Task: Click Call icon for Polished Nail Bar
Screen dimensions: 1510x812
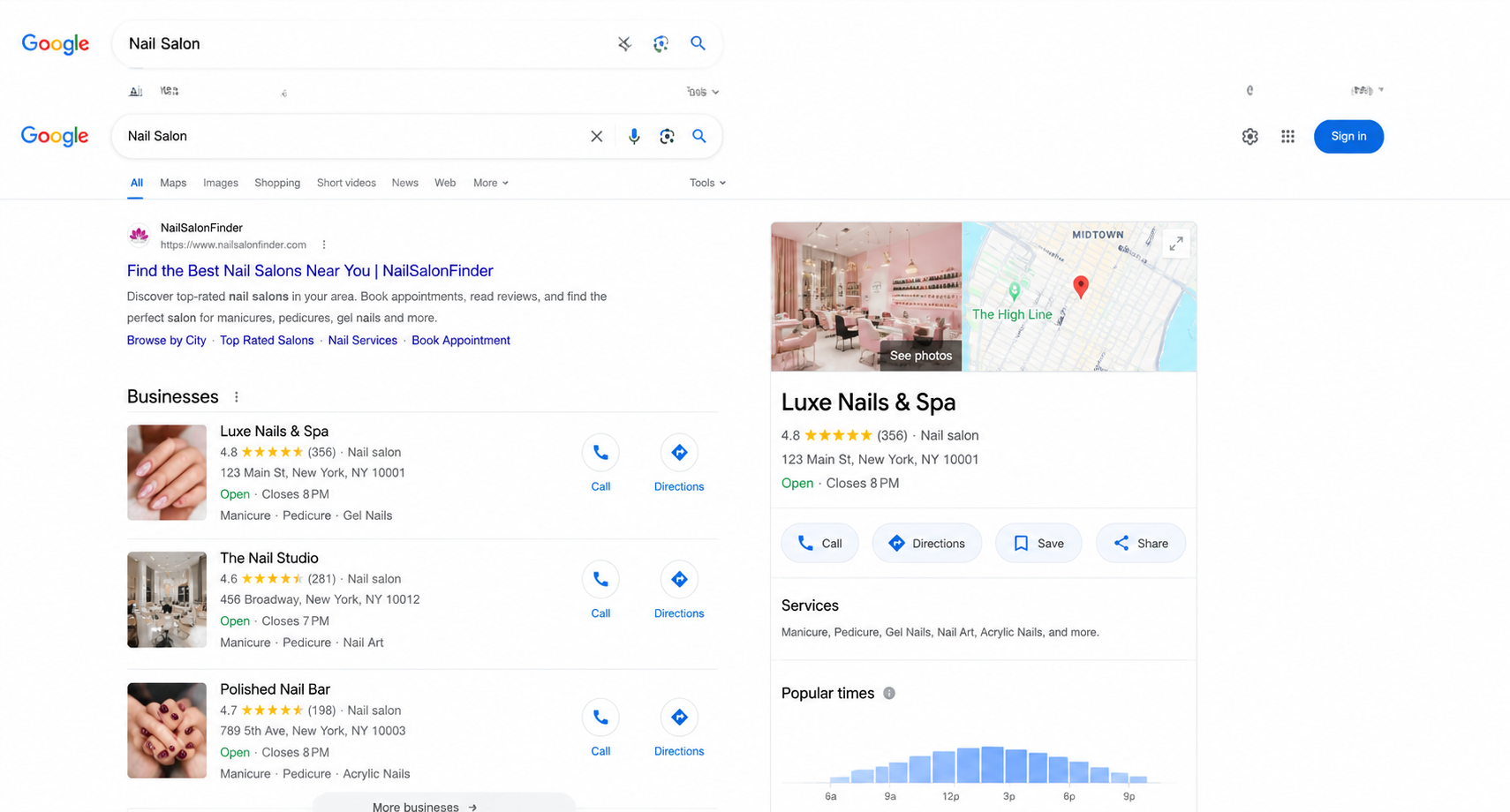Action: click(600, 718)
